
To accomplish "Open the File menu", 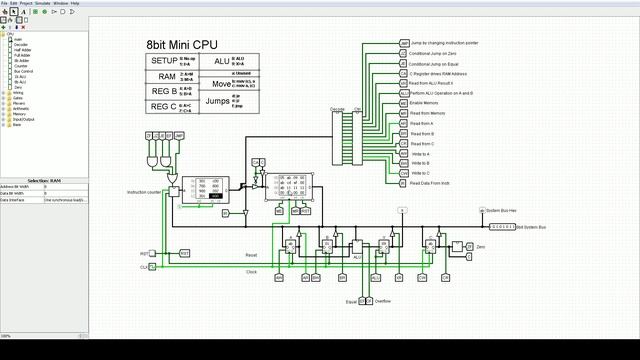I will 4,3.
